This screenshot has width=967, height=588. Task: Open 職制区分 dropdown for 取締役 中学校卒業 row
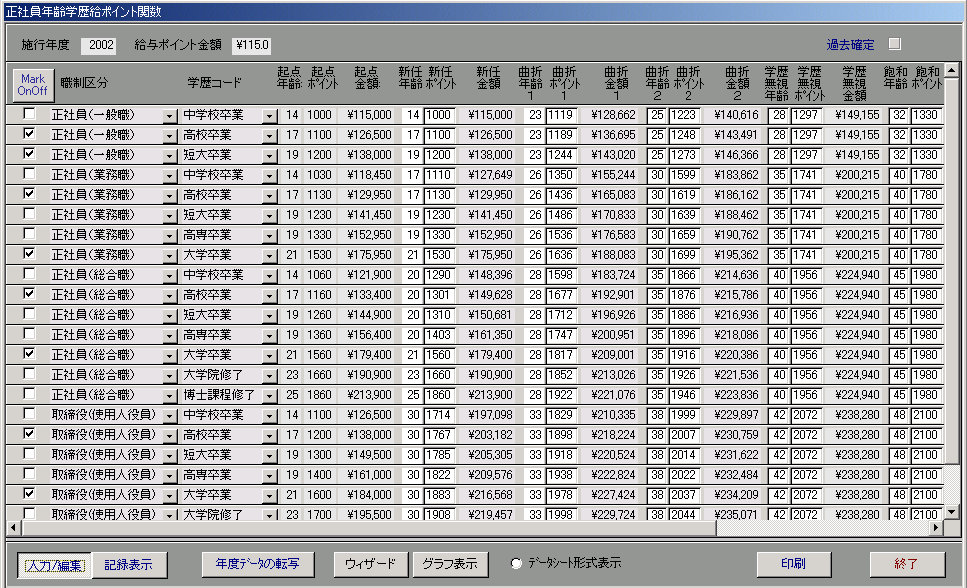pos(170,415)
